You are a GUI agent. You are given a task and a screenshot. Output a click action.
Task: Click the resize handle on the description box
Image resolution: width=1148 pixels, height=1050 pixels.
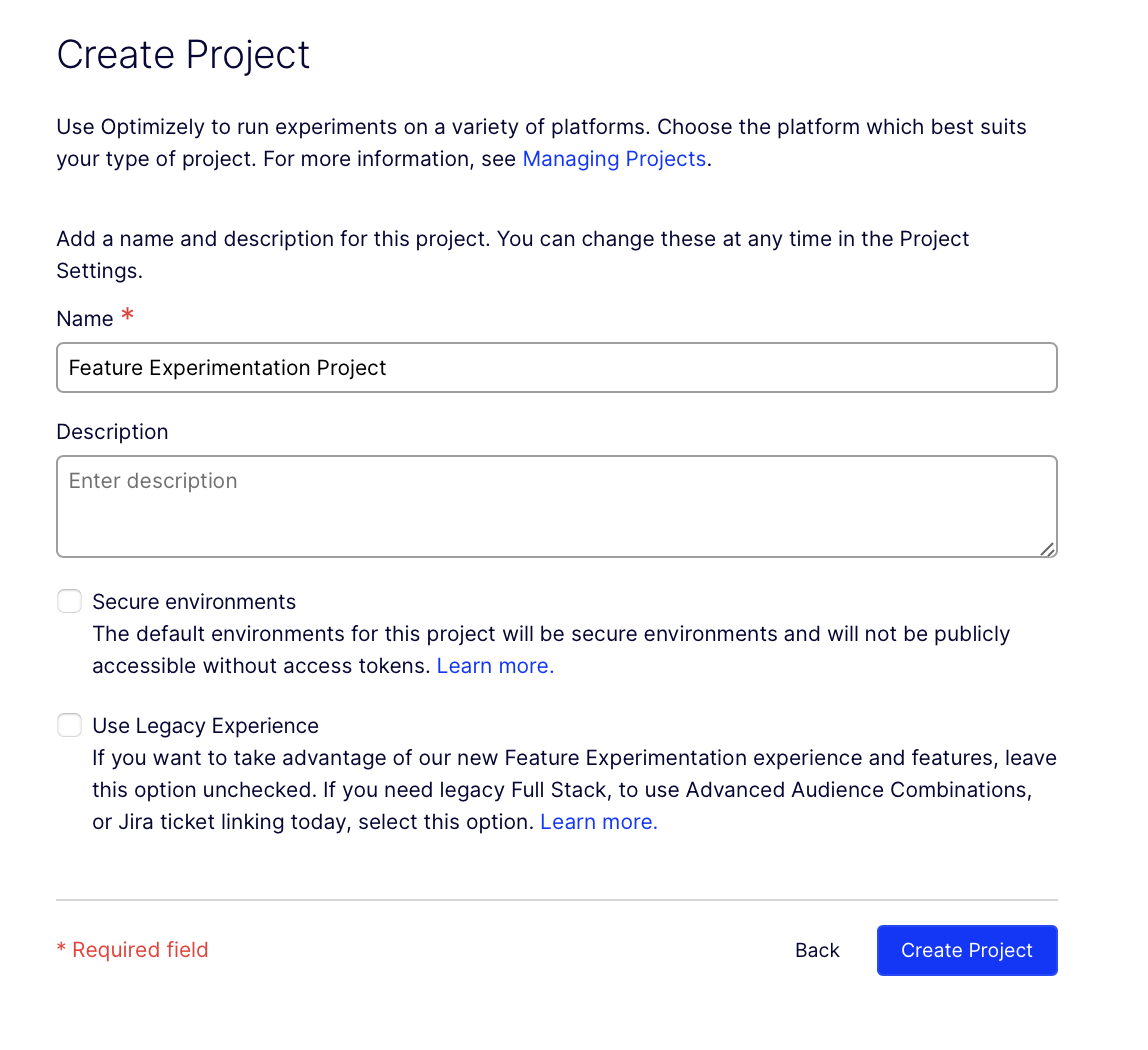1048,547
